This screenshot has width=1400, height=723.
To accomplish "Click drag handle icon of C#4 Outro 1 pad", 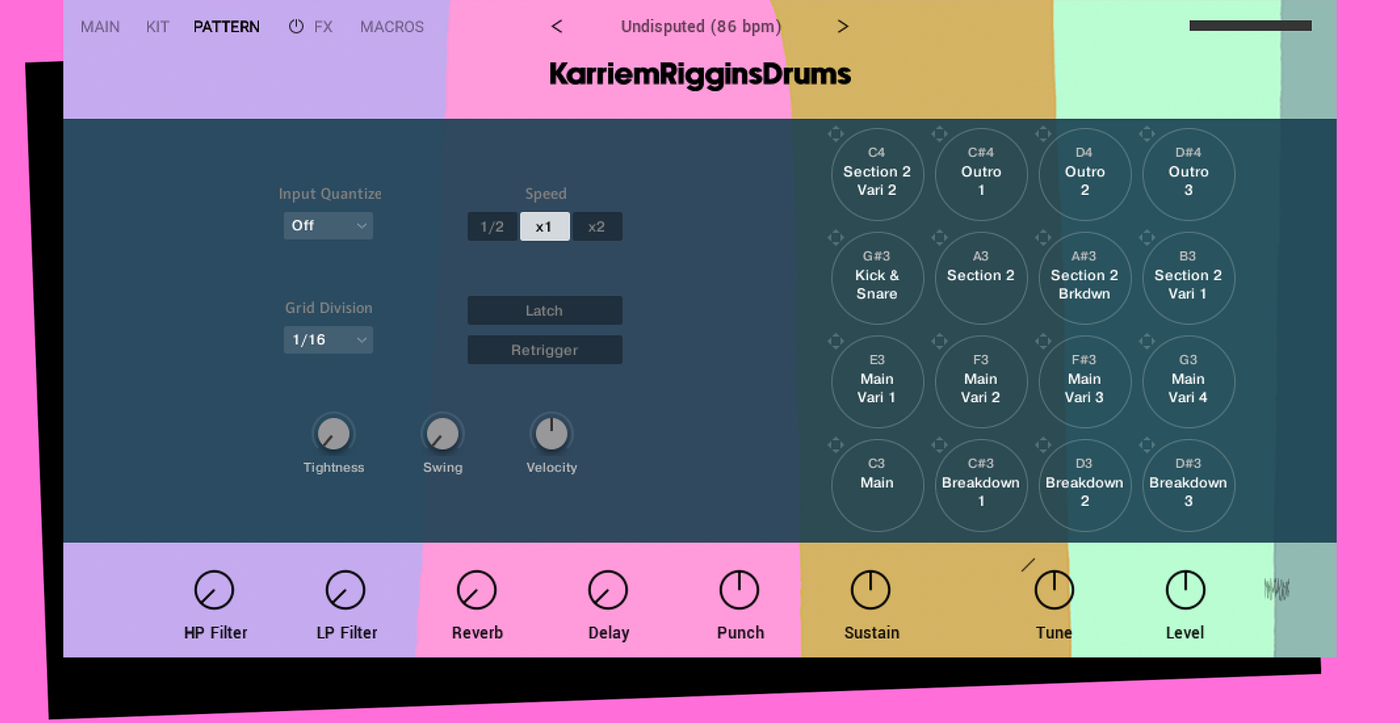I will pos(940,134).
